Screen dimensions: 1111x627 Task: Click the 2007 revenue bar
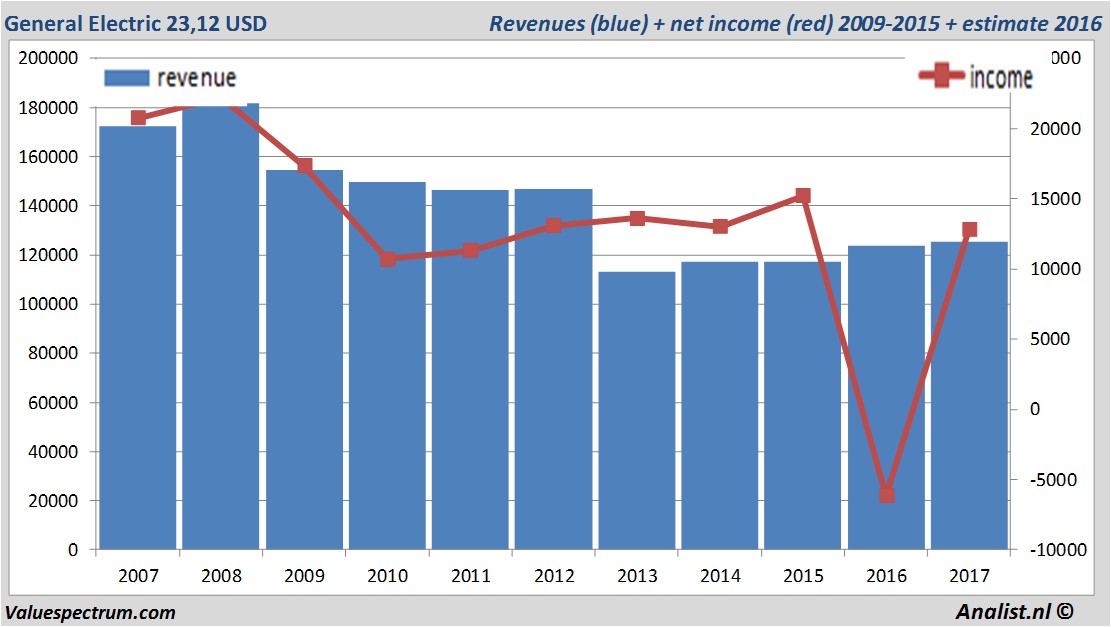137,338
